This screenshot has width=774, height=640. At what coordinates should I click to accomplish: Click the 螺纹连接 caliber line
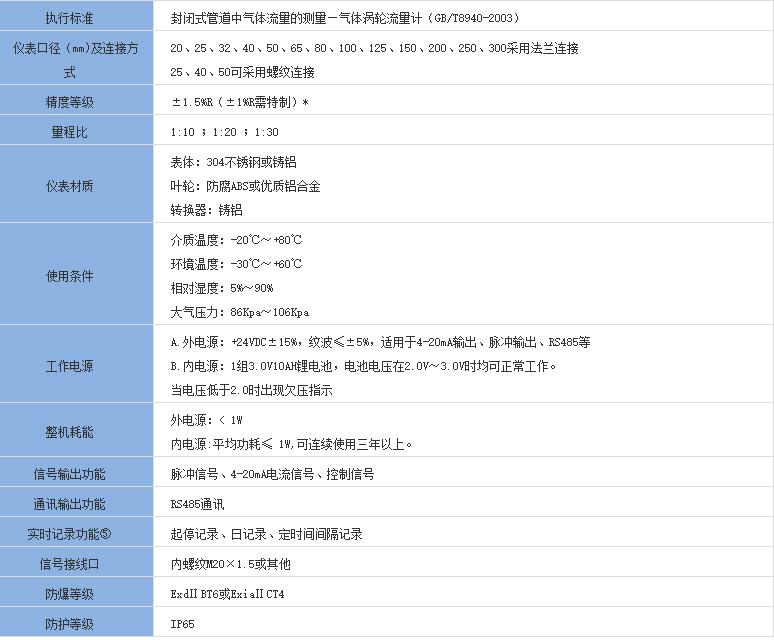coord(242,72)
